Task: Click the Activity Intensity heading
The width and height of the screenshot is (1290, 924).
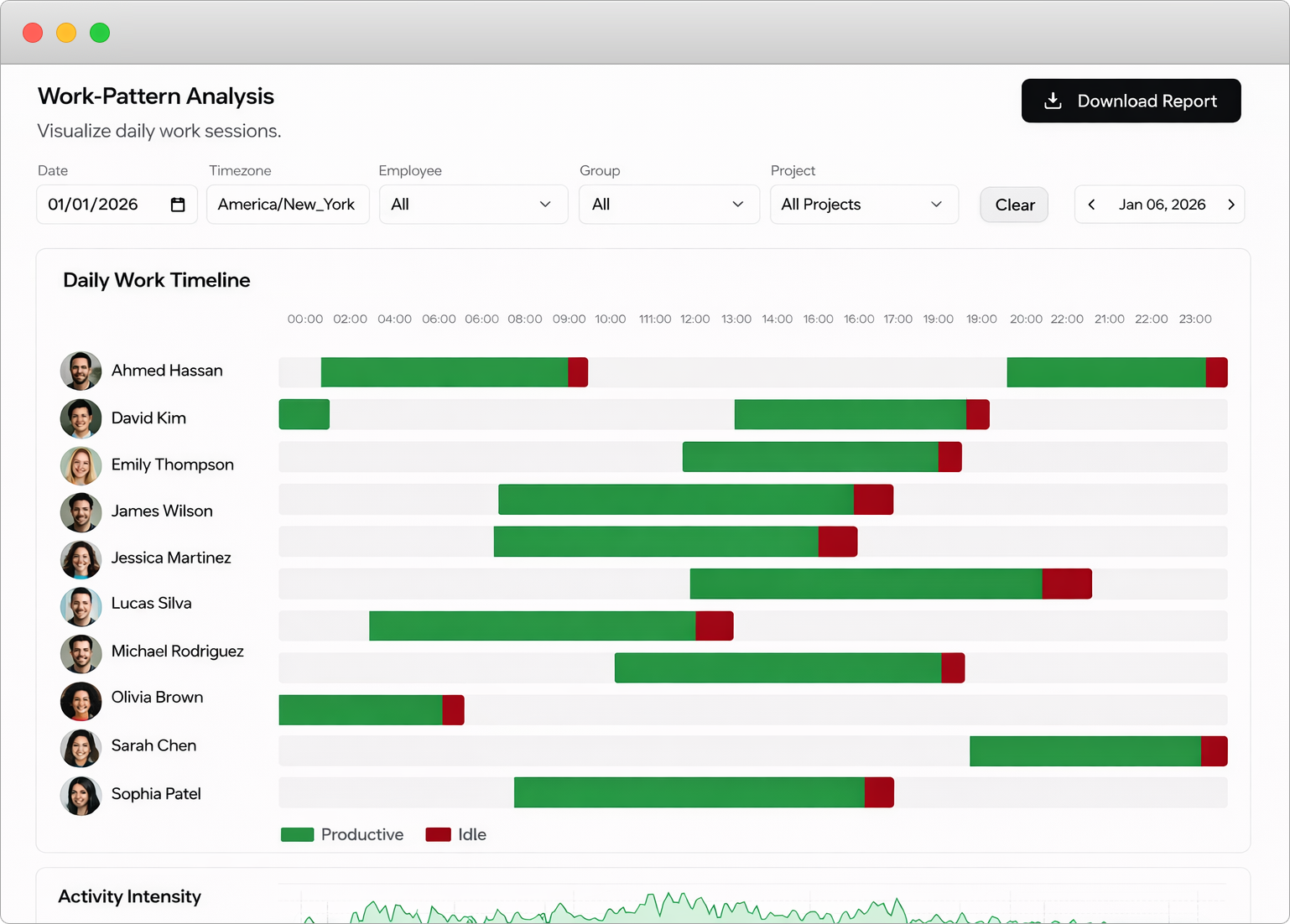Action: pos(130,897)
